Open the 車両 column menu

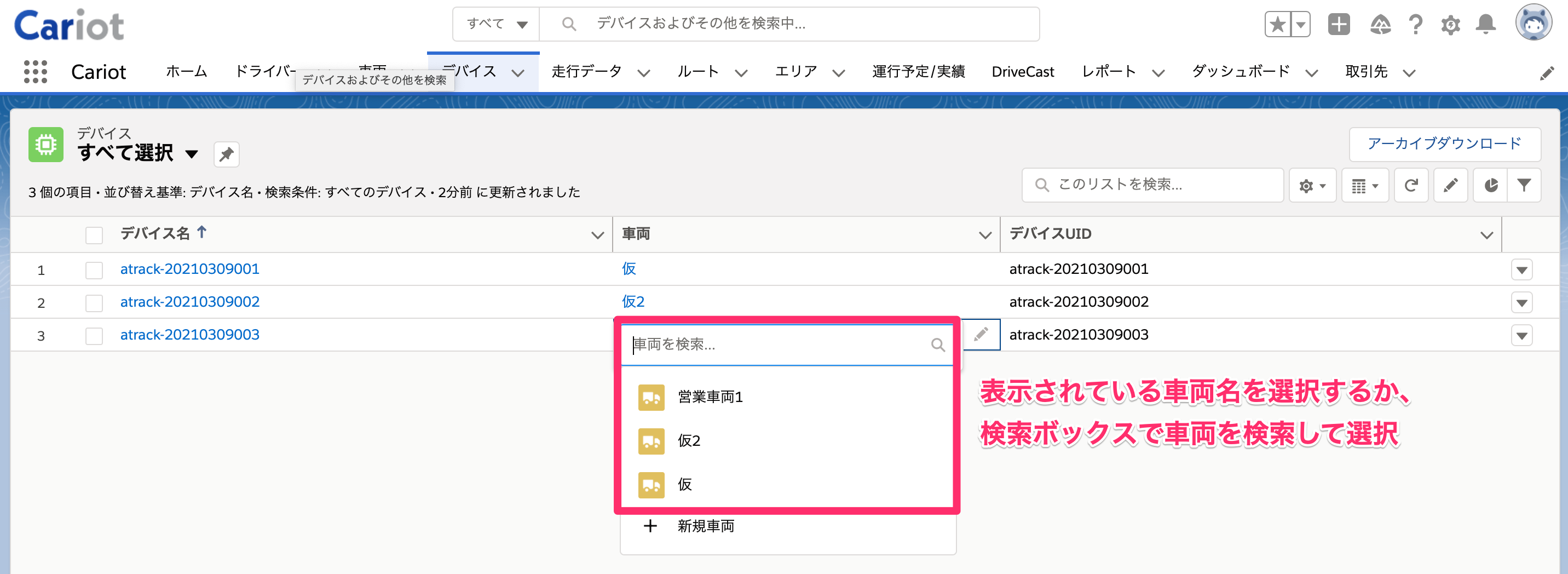tap(985, 235)
